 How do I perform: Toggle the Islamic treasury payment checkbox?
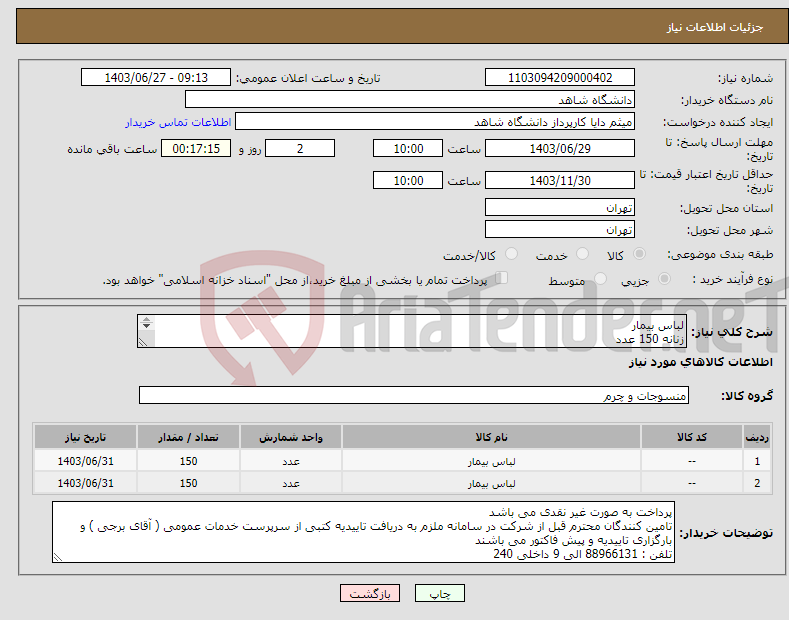pyautogui.click(x=501, y=278)
